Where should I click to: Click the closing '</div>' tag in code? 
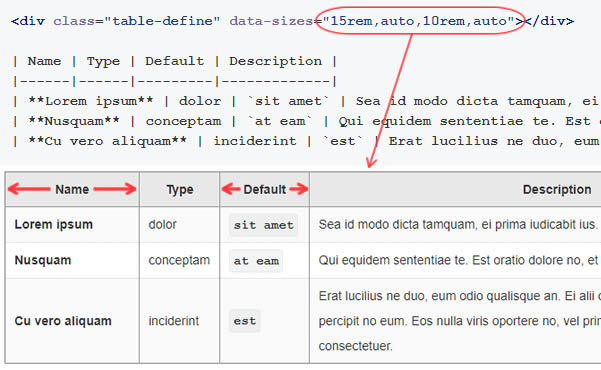click(548, 21)
